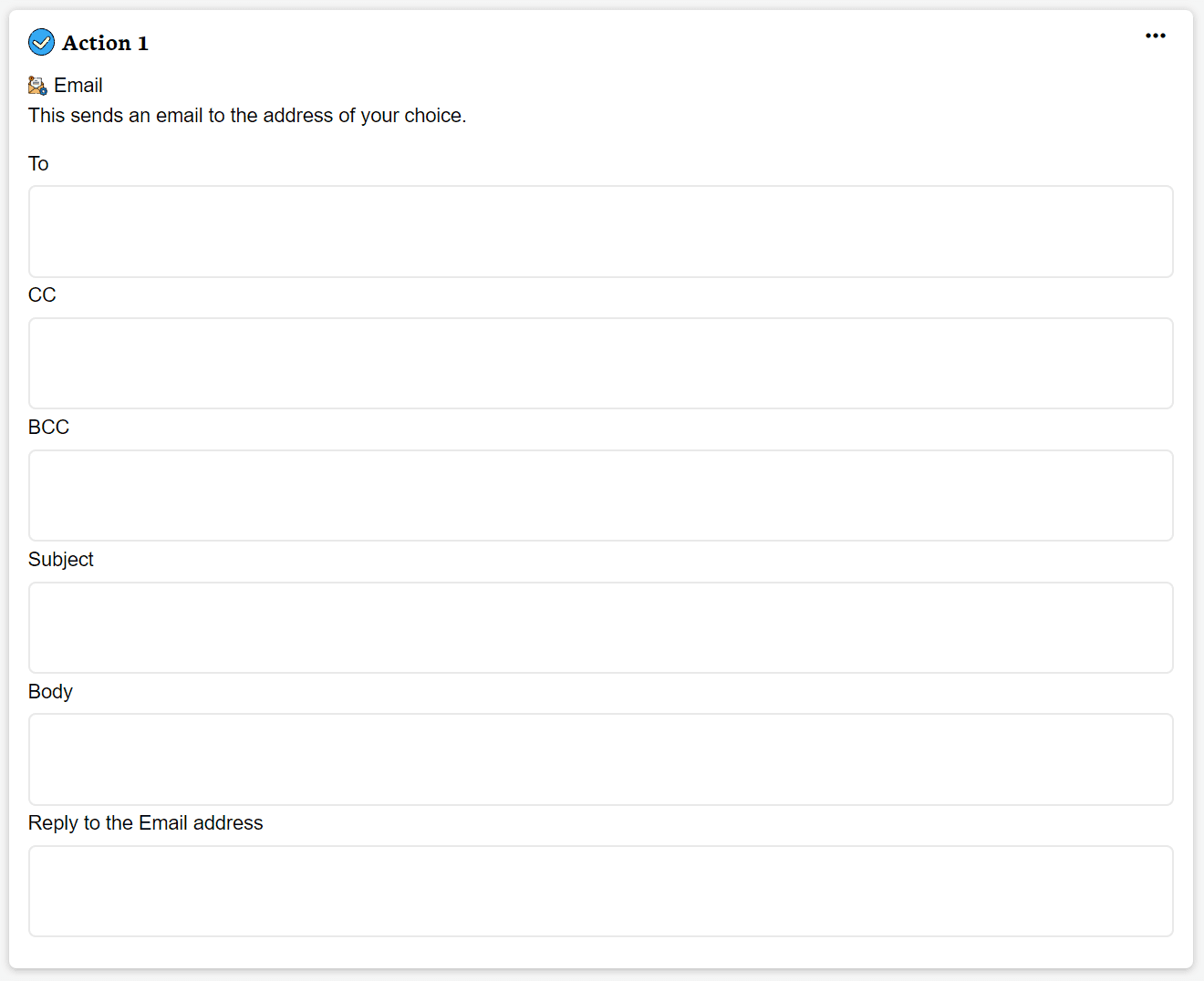Click the Reply to the Email address label

[145, 823]
